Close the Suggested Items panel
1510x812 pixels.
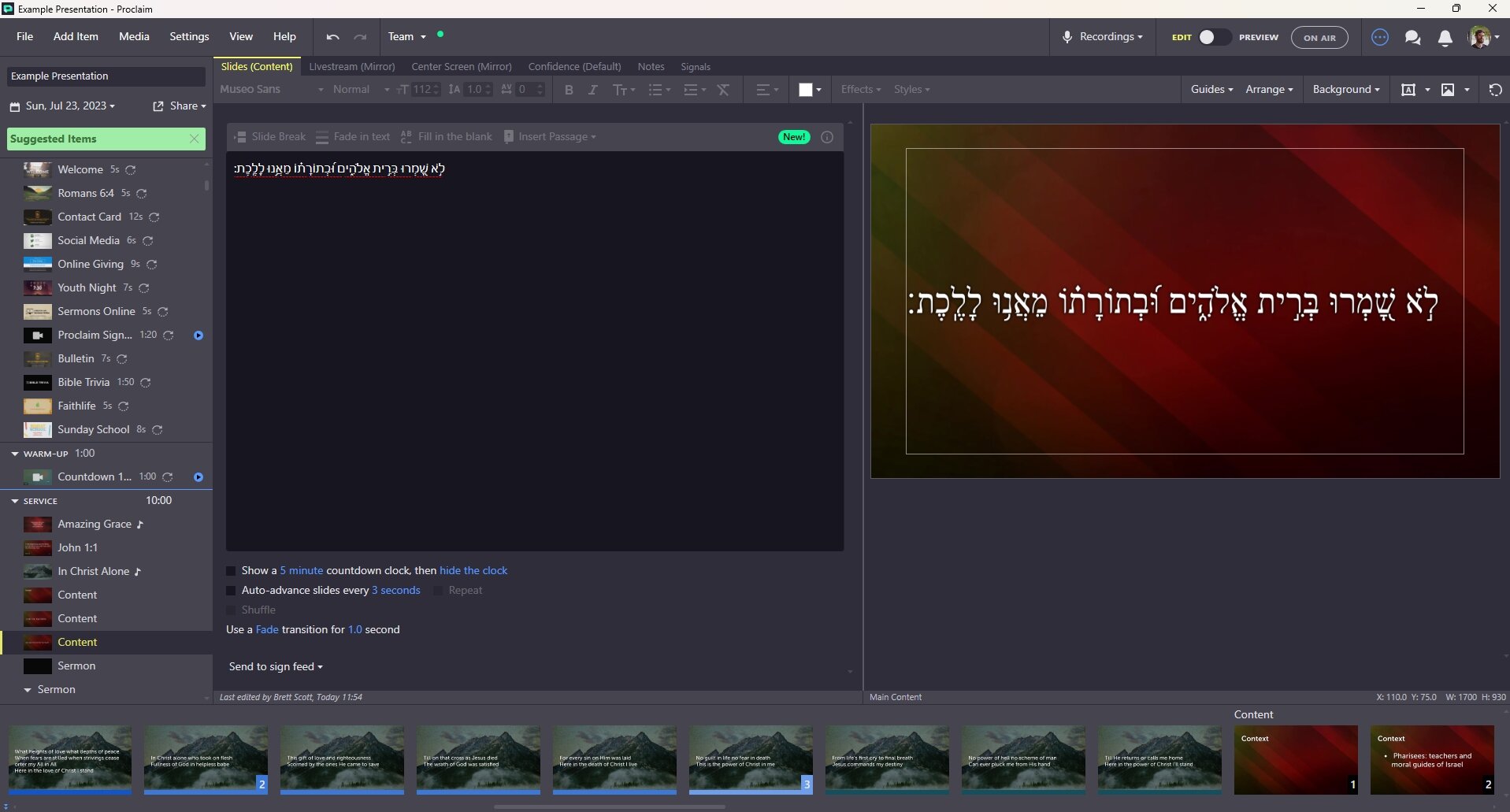point(195,139)
